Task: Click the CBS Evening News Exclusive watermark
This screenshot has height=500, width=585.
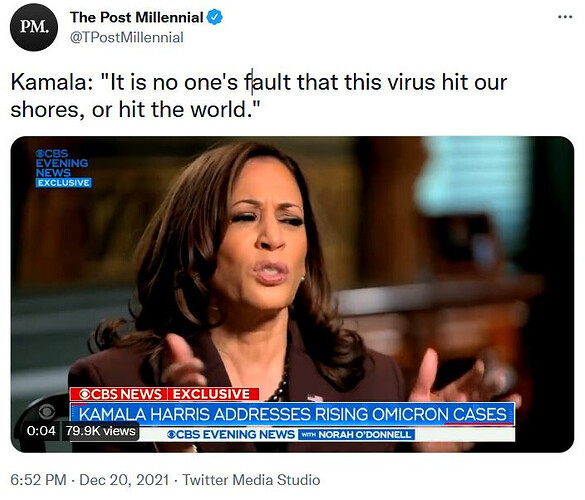Action: point(63,168)
